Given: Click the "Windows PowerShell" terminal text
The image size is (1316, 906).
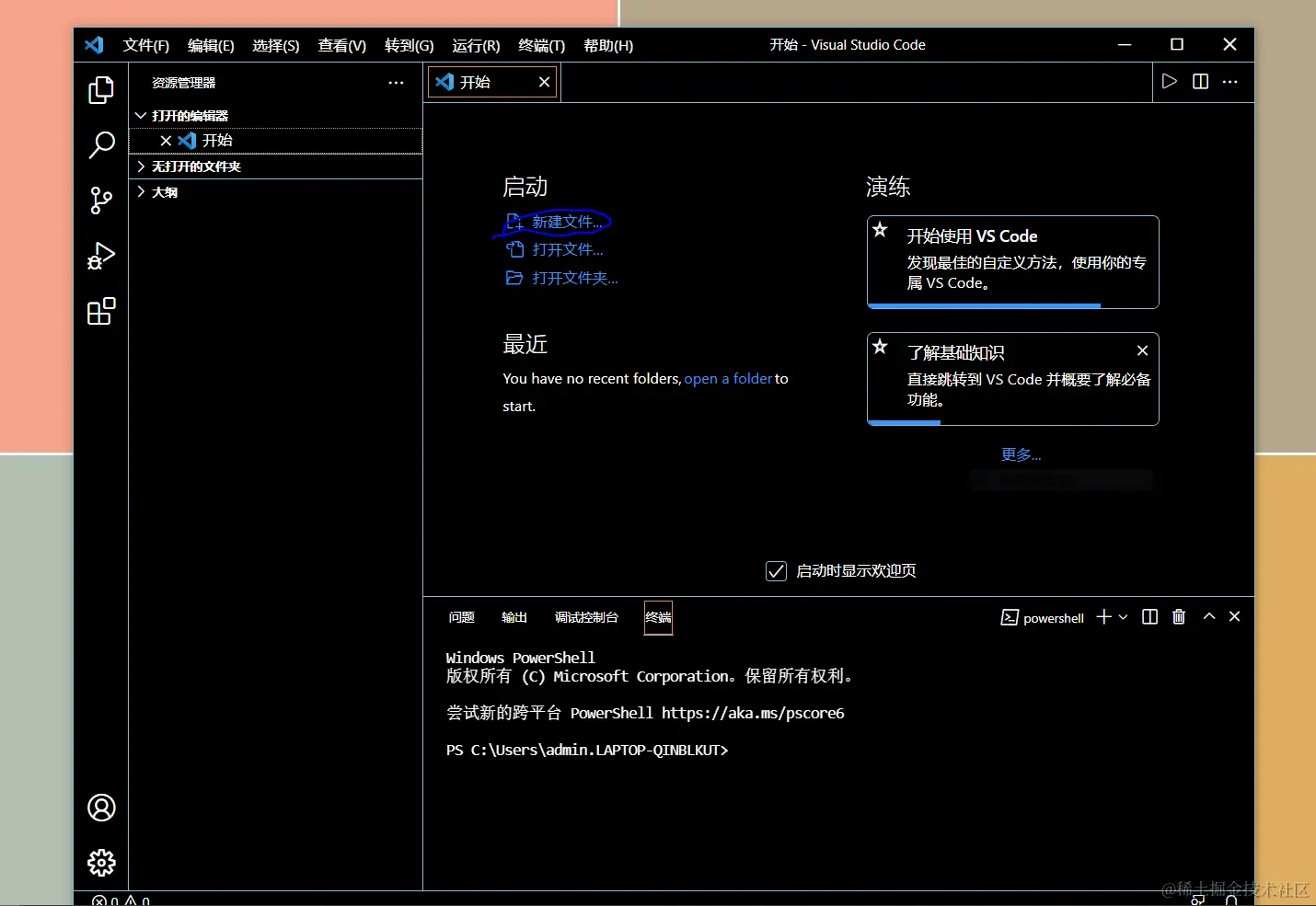Looking at the screenshot, I should [520, 659].
